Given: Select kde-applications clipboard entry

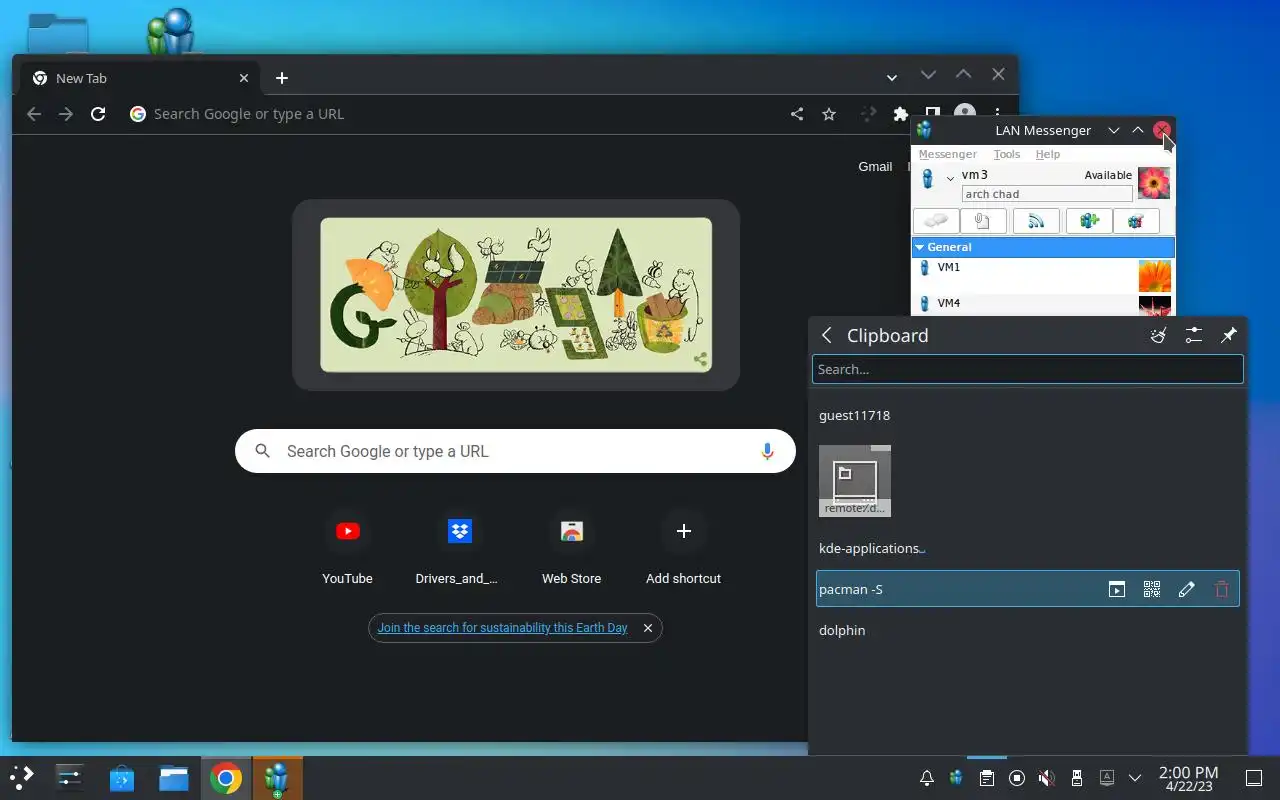Looking at the screenshot, I should tap(1027, 548).
